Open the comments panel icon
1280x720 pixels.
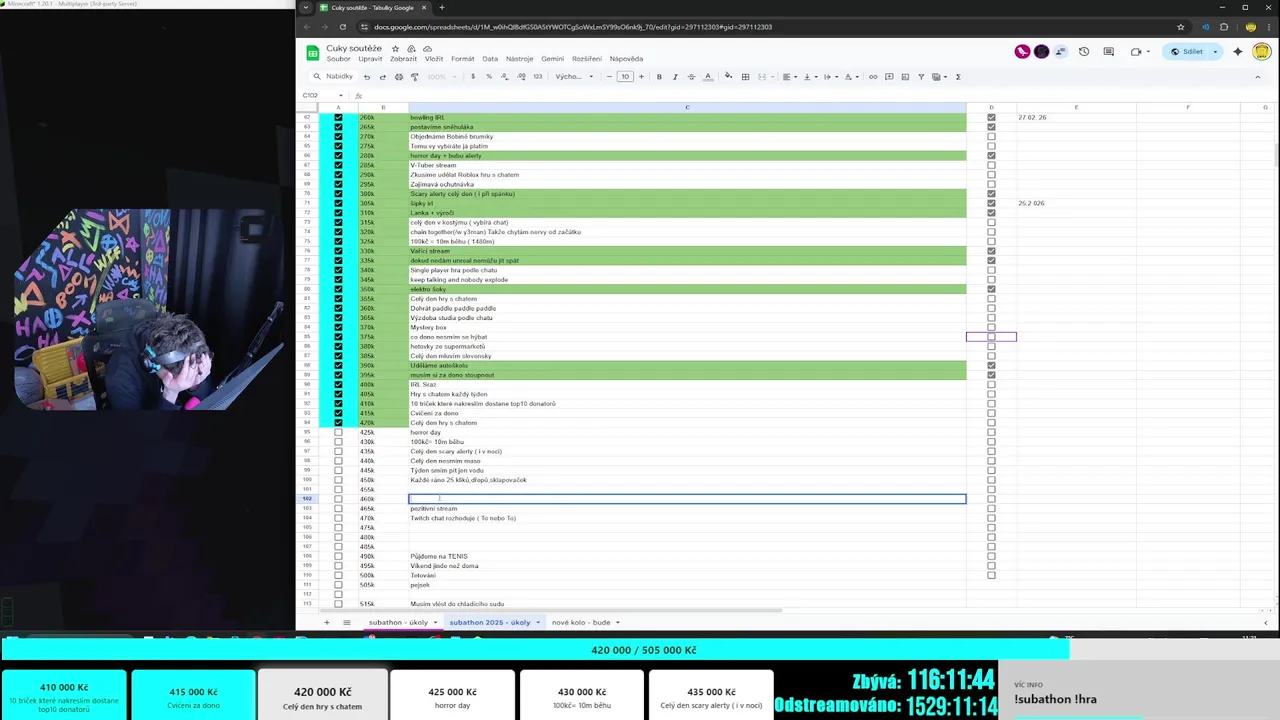click(1108, 52)
